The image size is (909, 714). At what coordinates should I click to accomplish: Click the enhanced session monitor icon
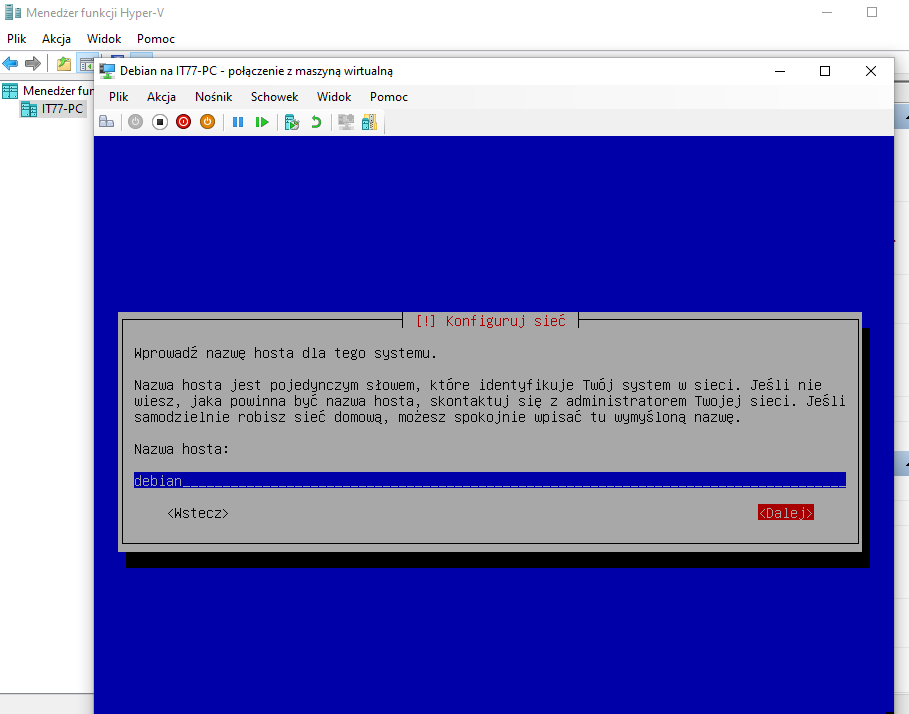pyautogui.click(x=346, y=122)
